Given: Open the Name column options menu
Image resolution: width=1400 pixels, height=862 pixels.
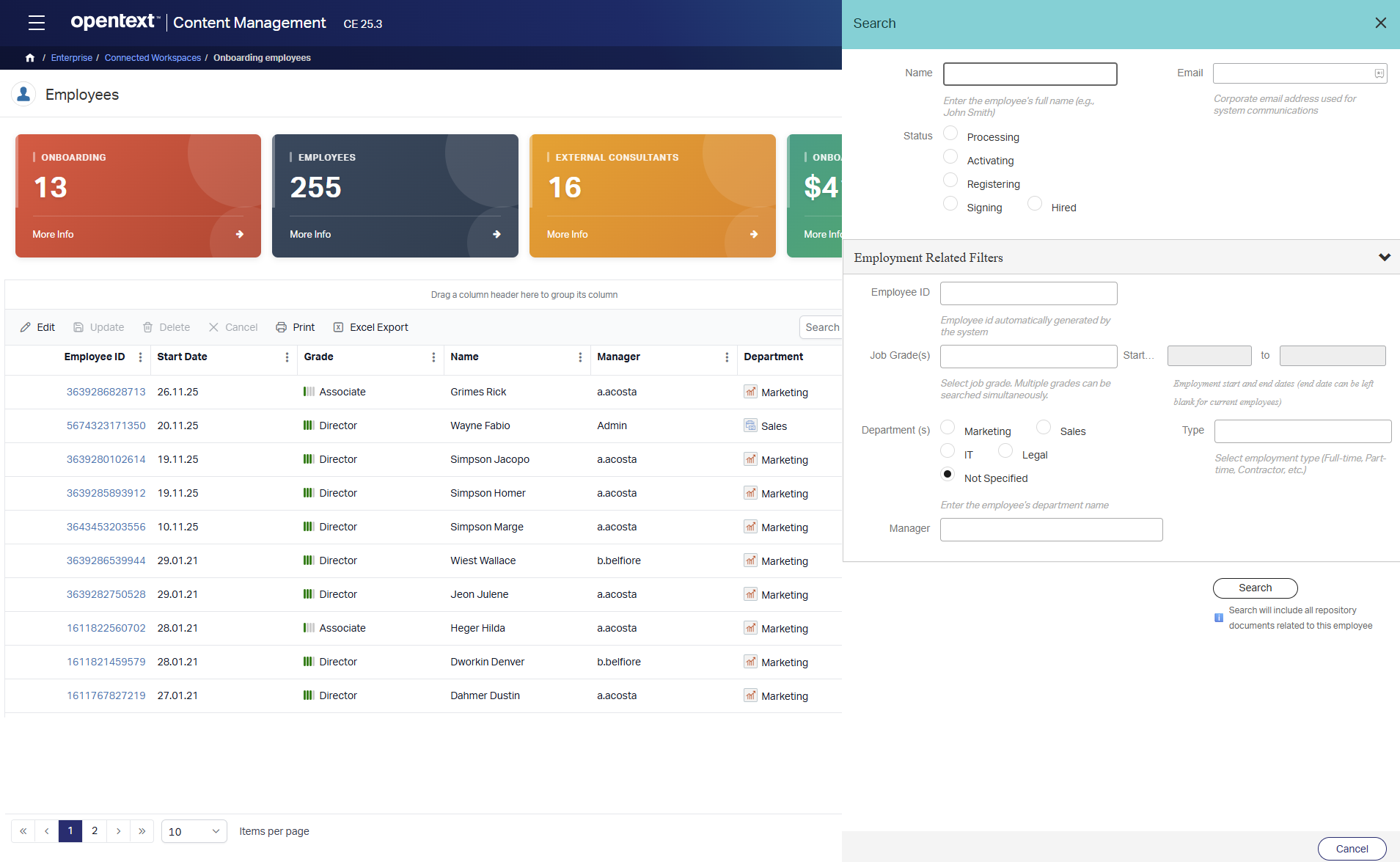Looking at the screenshot, I should click(x=580, y=357).
